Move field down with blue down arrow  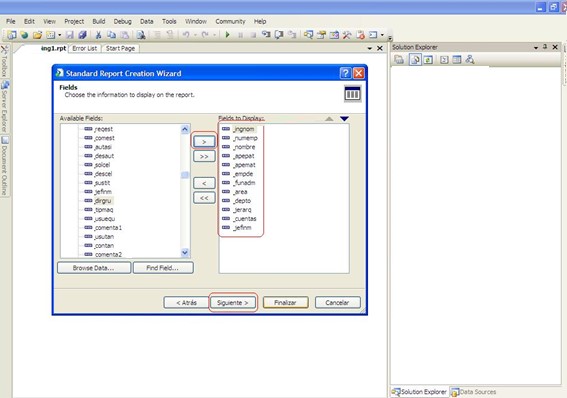point(344,119)
